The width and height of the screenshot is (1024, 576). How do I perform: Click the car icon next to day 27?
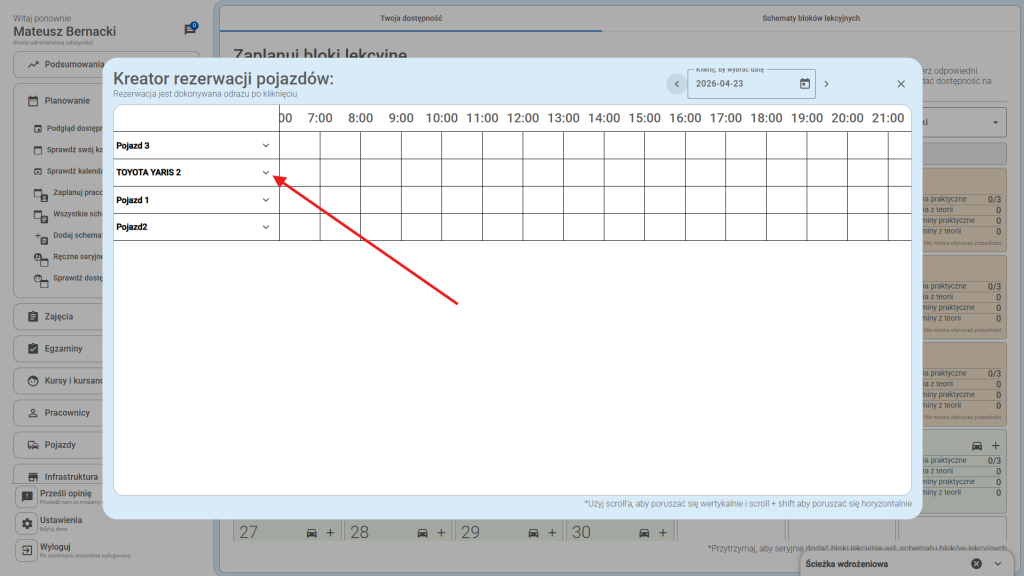311,532
